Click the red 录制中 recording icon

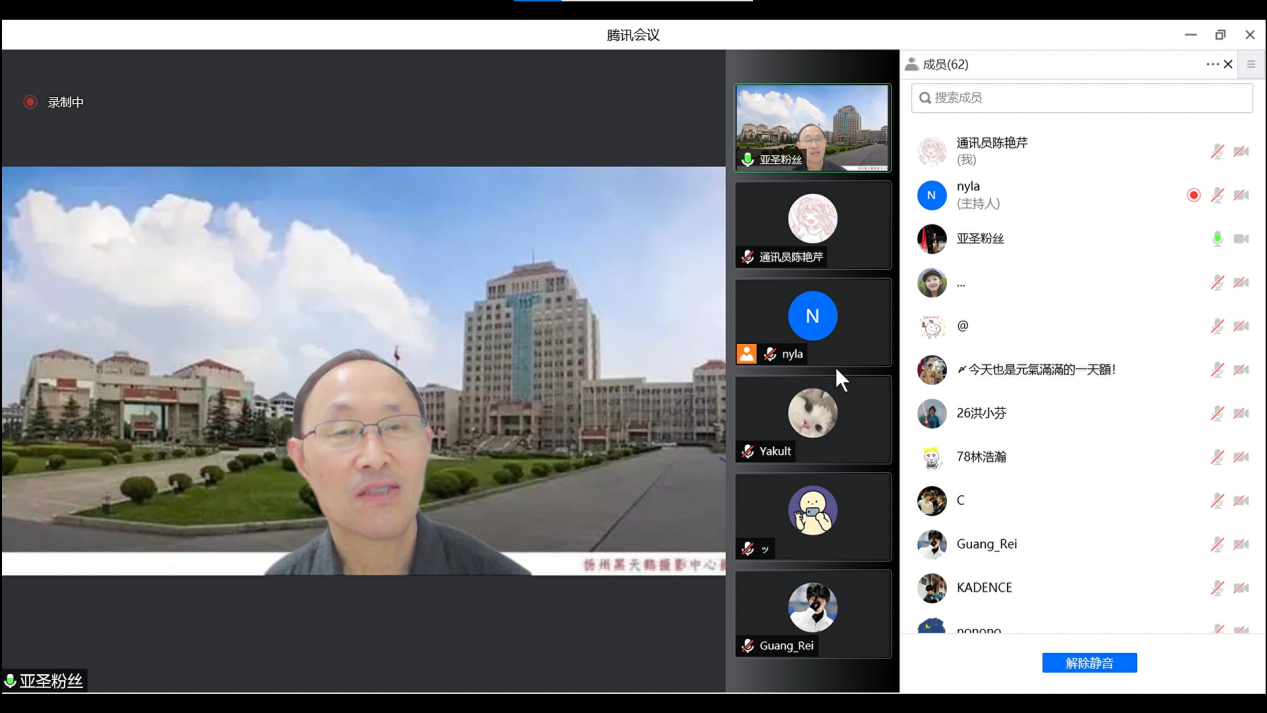click(x=30, y=102)
